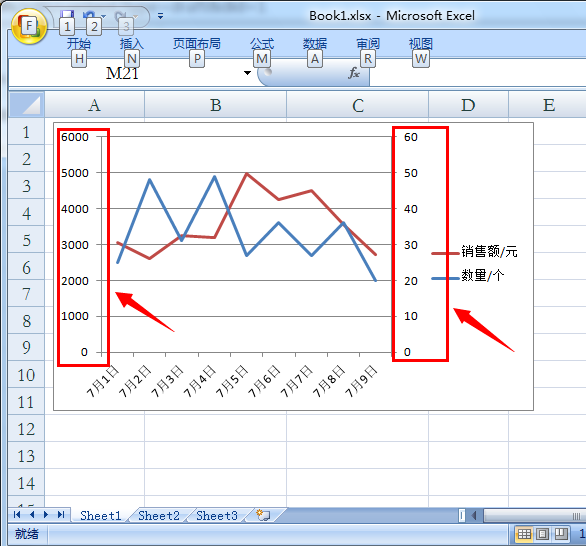Click the 销售额/元 legend entry
The image size is (586, 546).
pos(475,252)
